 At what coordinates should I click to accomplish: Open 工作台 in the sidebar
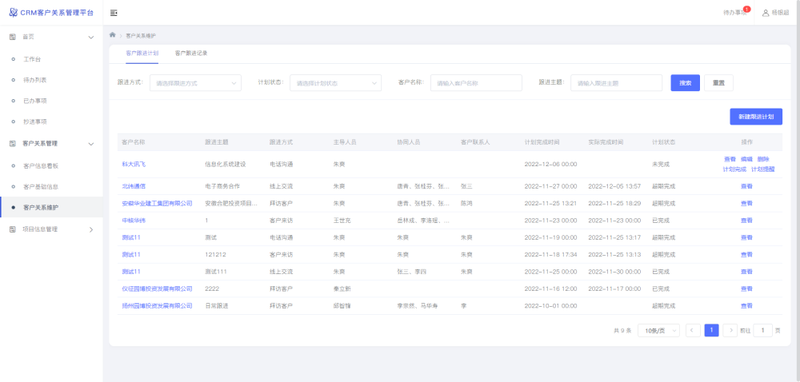pos(32,59)
